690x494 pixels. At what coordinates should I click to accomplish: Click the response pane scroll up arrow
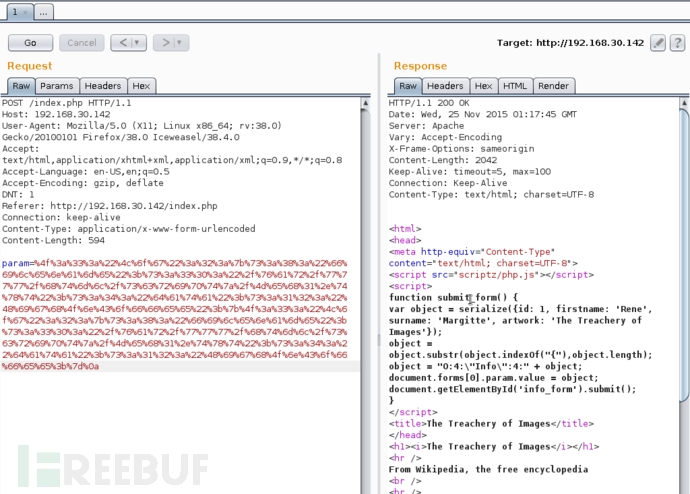684,103
